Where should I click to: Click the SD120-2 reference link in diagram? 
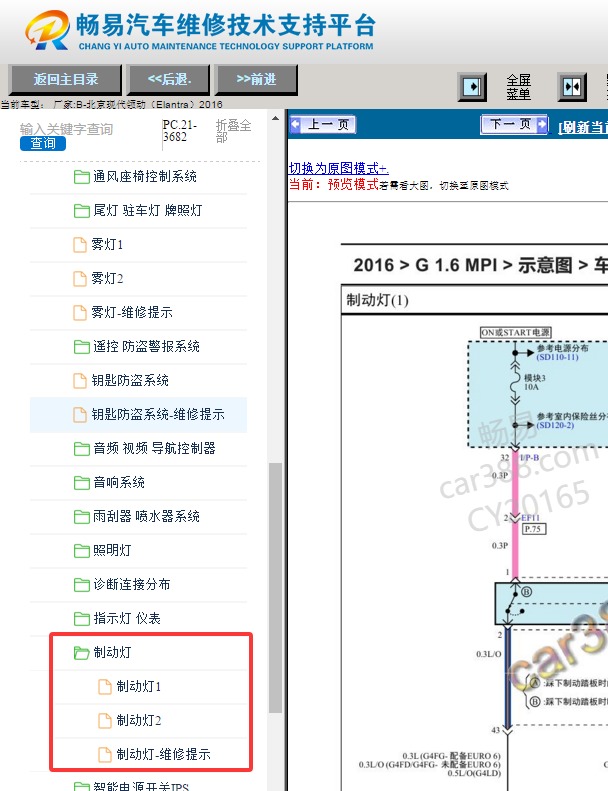coord(555,425)
